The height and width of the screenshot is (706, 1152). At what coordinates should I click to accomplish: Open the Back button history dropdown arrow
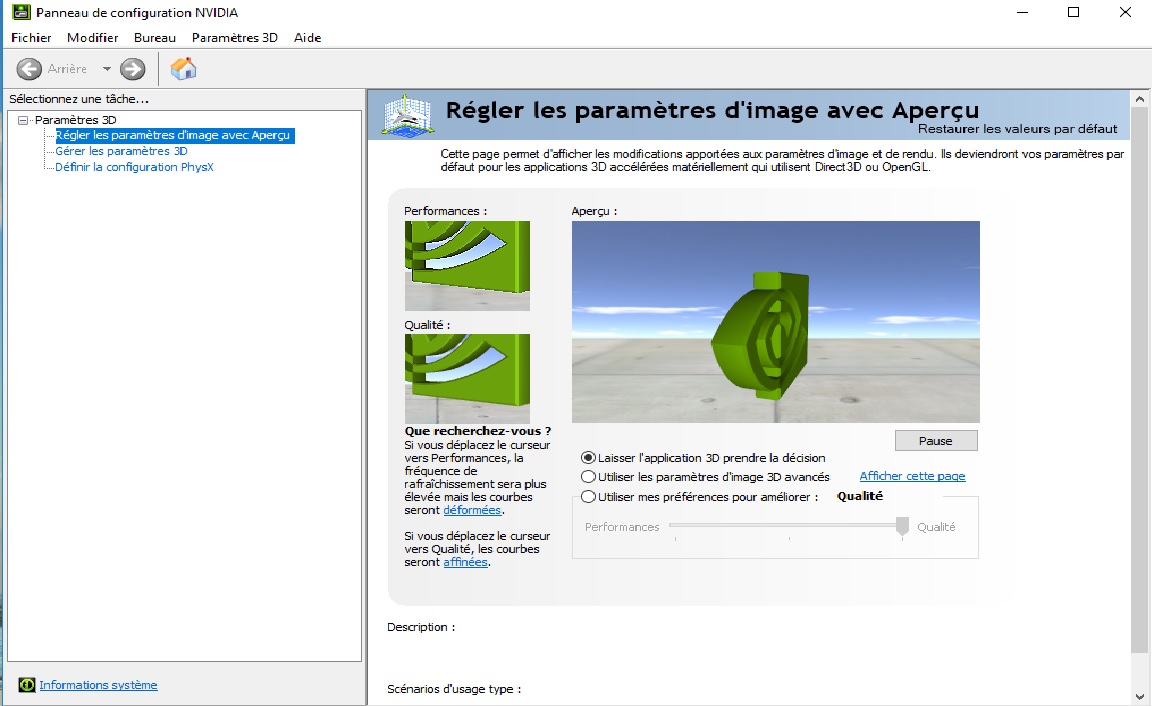click(x=106, y=69)
